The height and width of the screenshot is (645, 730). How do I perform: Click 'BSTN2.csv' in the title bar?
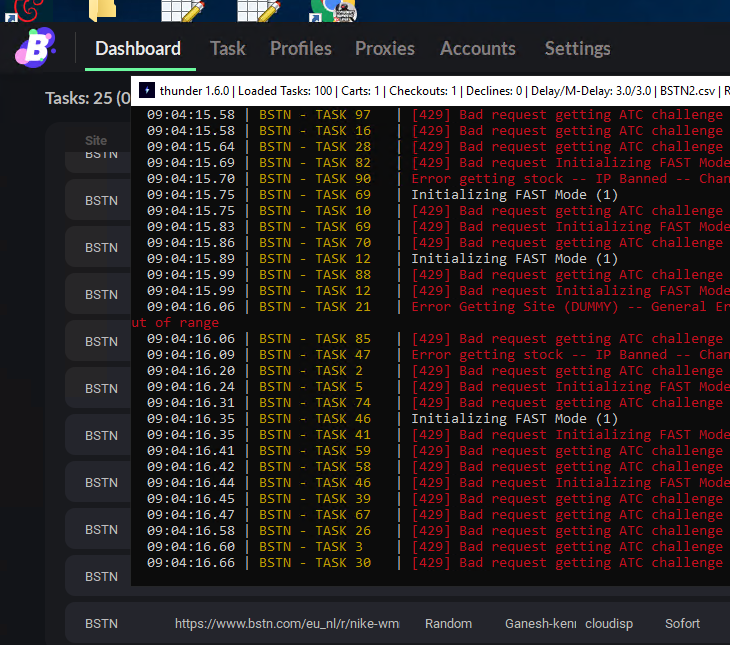pos(687,91)
